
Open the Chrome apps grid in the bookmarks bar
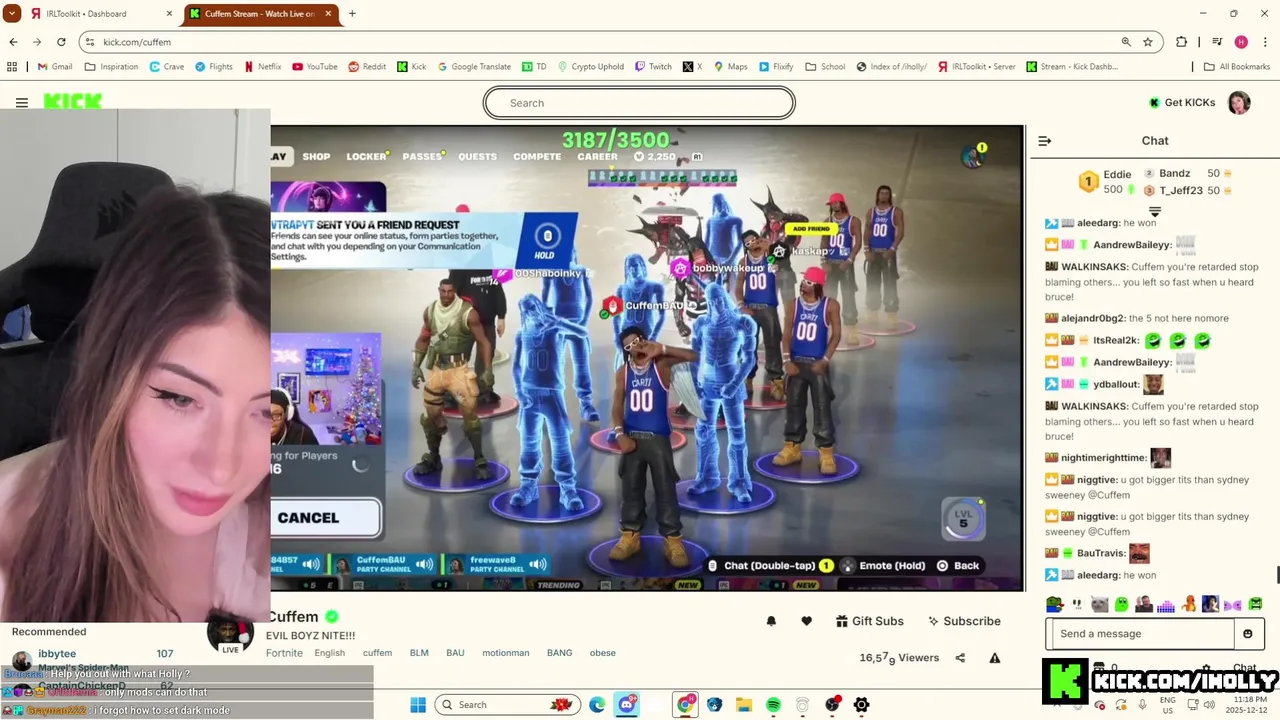12,67
